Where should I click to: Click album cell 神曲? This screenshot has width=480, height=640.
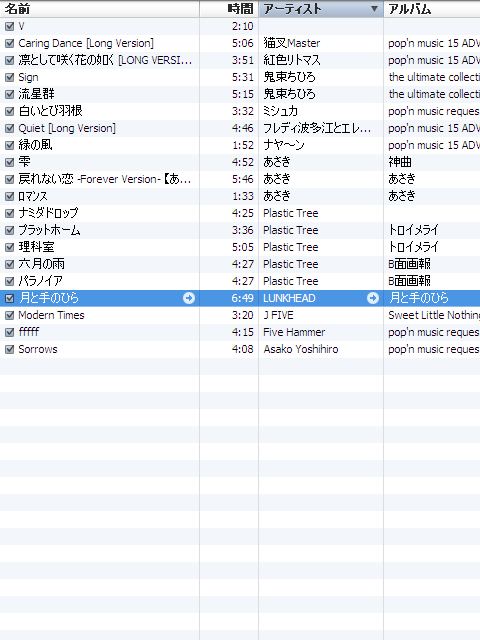tap(400, 162)
